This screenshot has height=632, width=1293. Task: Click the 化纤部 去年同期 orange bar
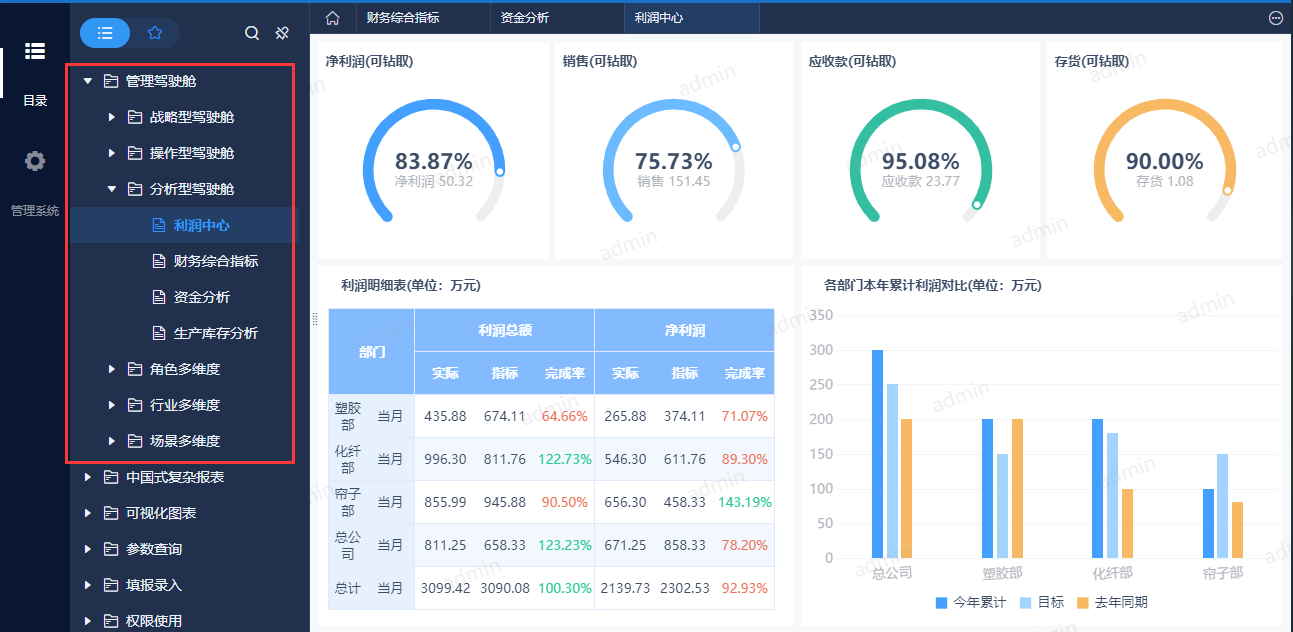pyautogui.click(x=1127, y=523)
